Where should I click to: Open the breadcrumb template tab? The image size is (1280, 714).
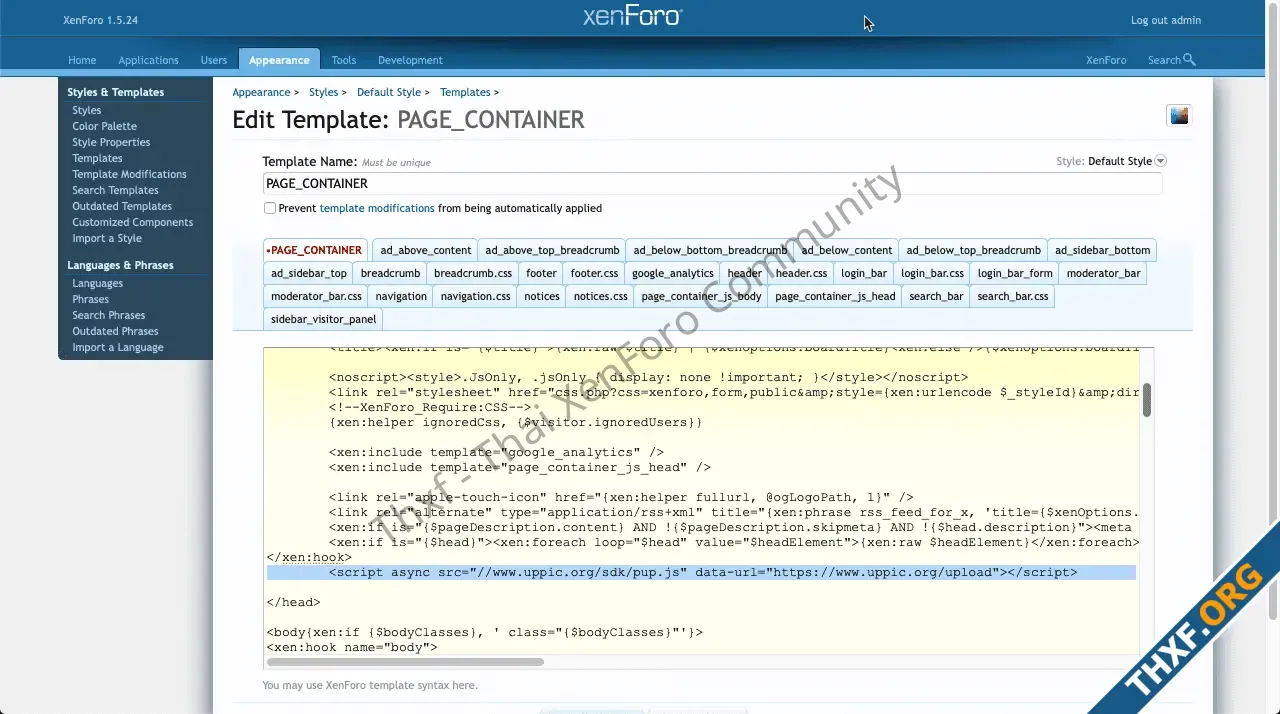[x=390, y=273]
